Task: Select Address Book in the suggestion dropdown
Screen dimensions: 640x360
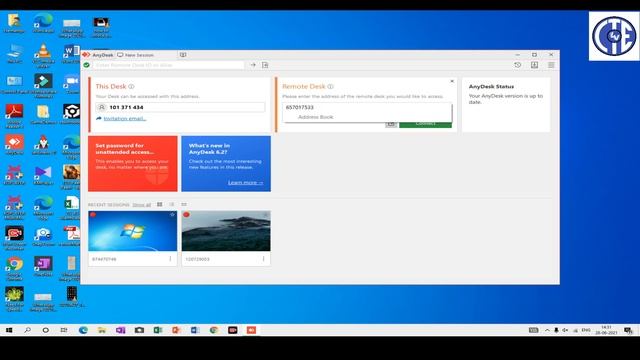Action: coord(316,117)
